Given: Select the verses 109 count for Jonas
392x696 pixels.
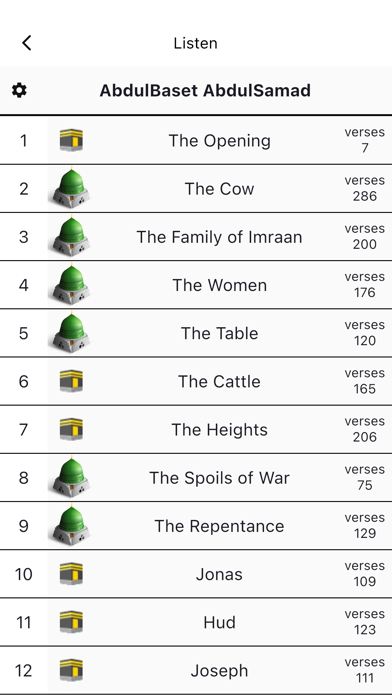Looking at the screenshot, I should pyautogui.click(x=364, y=574).
